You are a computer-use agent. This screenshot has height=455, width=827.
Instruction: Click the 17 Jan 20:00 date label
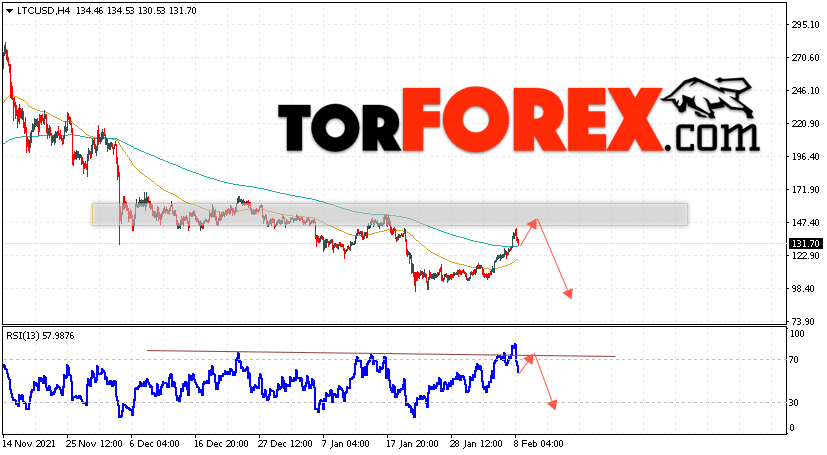[x=412, y=444]
